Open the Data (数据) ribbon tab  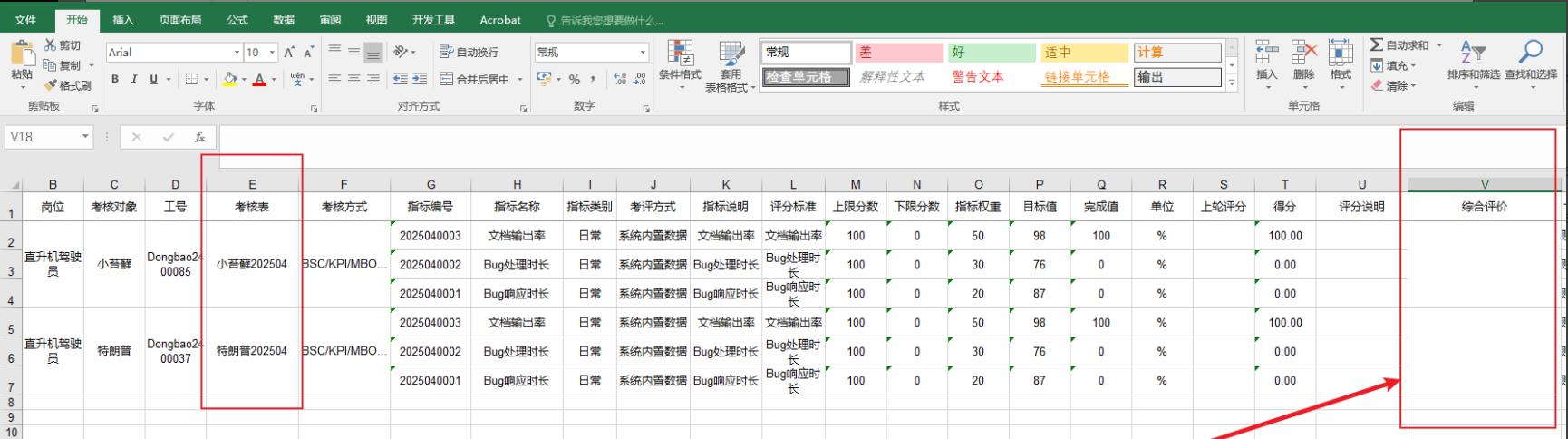[x=284, y=20]
